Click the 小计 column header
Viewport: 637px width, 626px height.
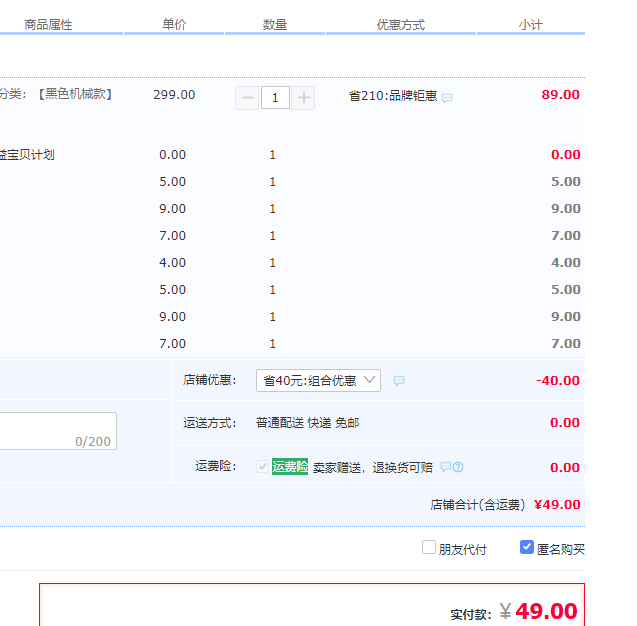531,25
